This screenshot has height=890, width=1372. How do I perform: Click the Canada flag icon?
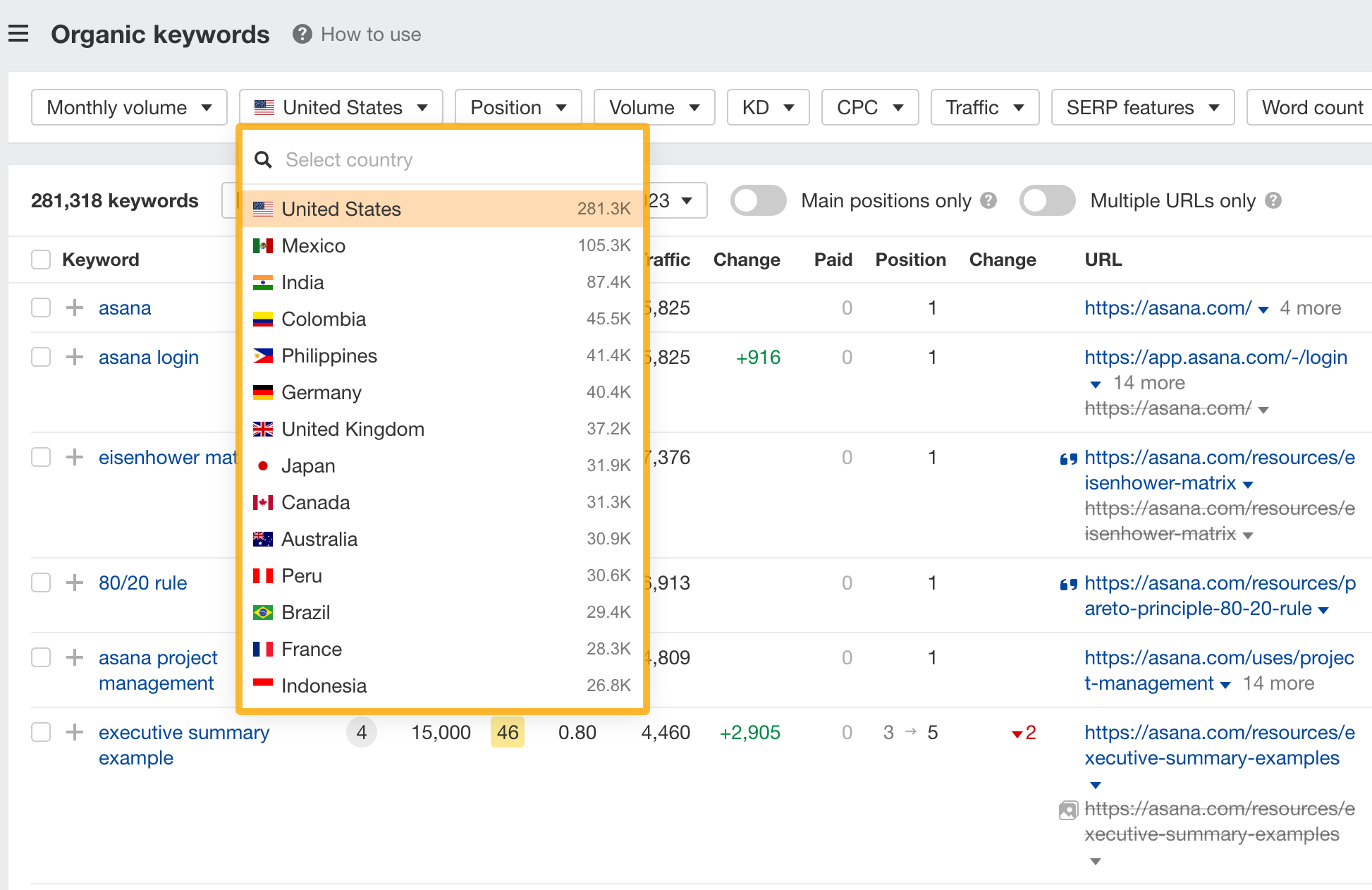tap(263, 503)
